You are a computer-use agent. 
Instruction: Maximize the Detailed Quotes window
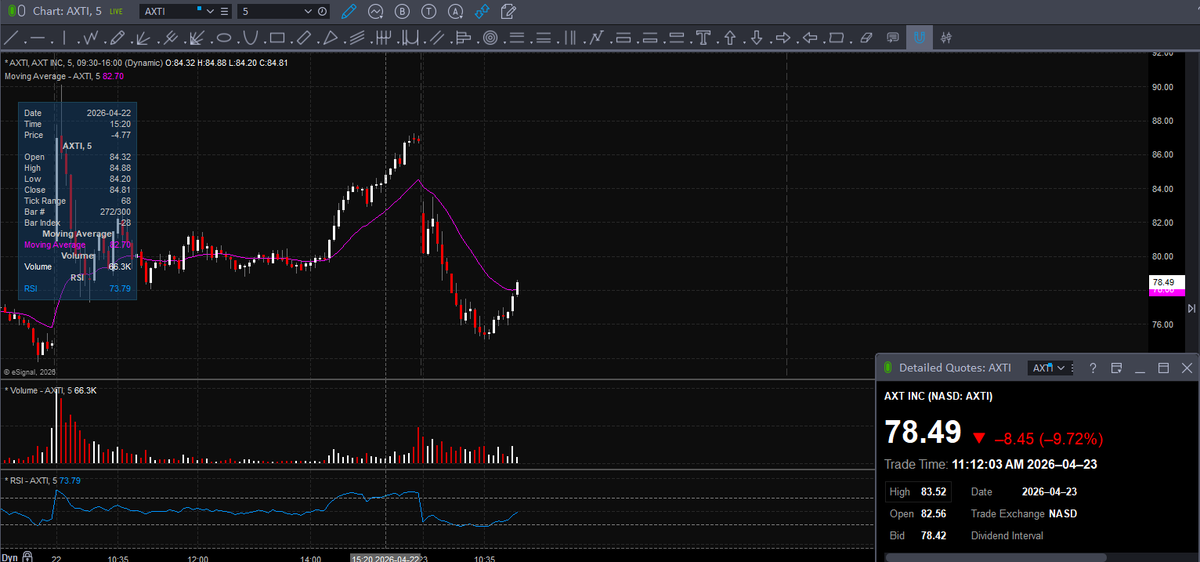coord(1163,368)
